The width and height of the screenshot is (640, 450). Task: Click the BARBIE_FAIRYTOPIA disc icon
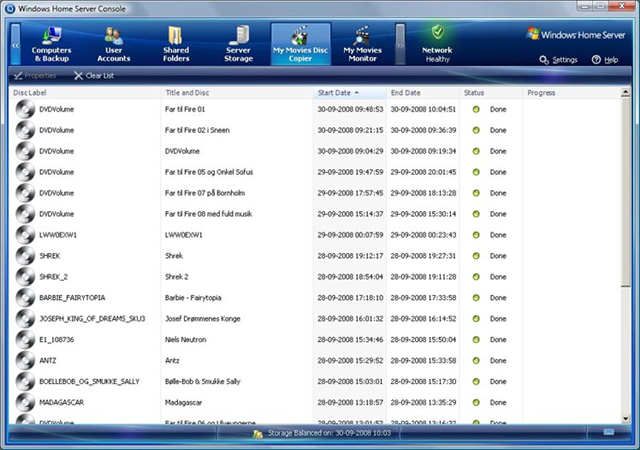point(25,298)
